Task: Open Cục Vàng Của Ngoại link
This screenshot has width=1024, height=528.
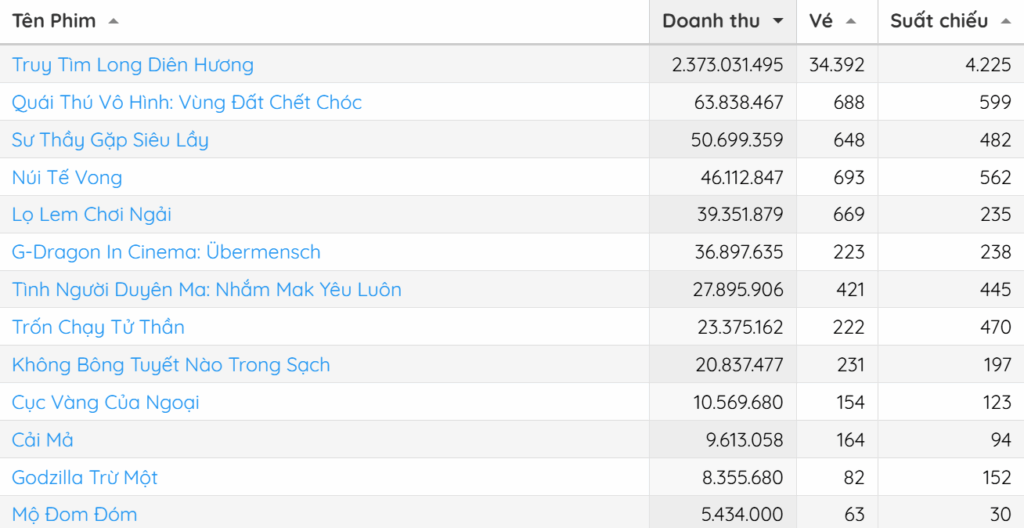Action: pos(106,402)
